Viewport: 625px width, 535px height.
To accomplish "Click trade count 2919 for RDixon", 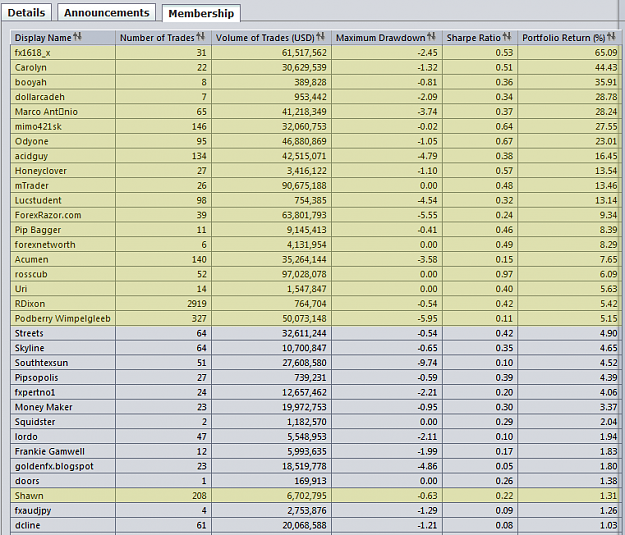I will (197, 303).
